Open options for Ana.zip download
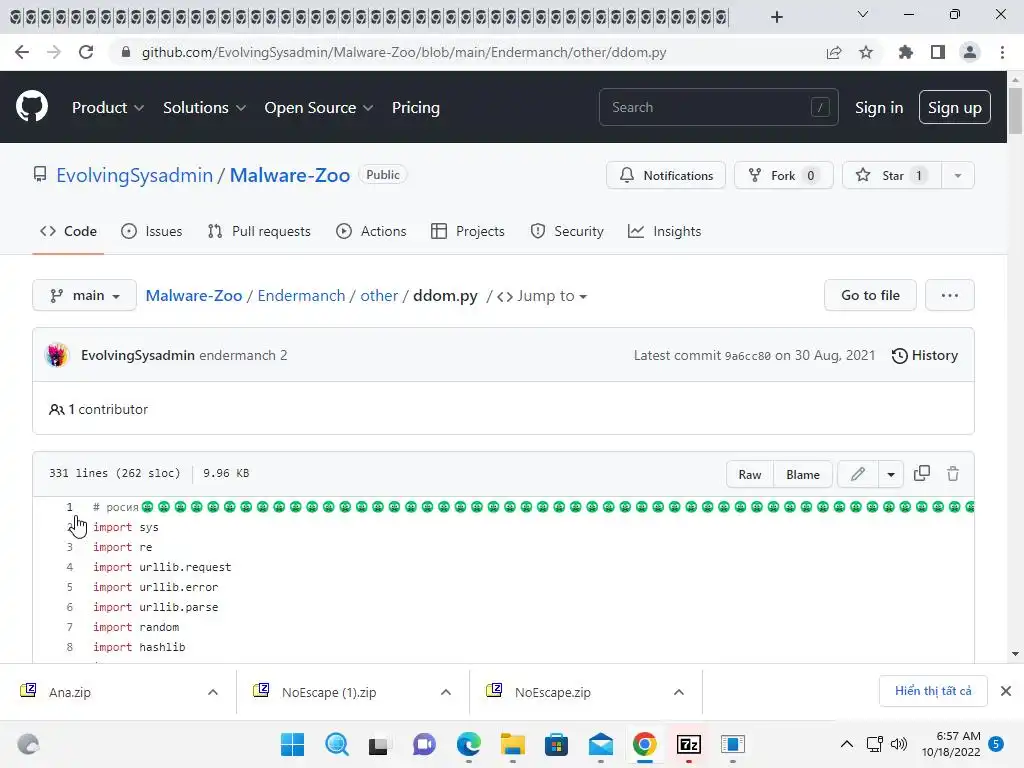This screenshot has height=768, width=1024. [213, 692]
